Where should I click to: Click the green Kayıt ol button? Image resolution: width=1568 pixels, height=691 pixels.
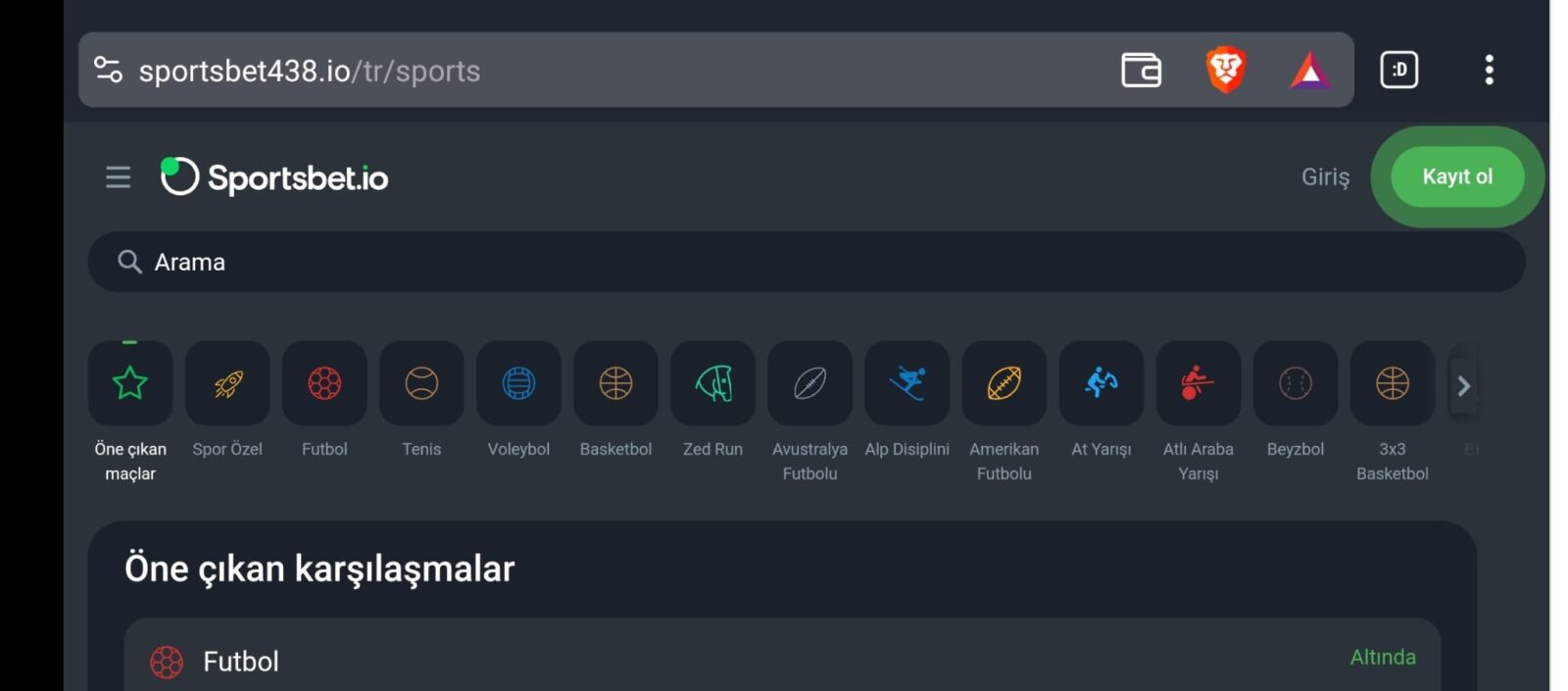click(x=1457, y=176)
